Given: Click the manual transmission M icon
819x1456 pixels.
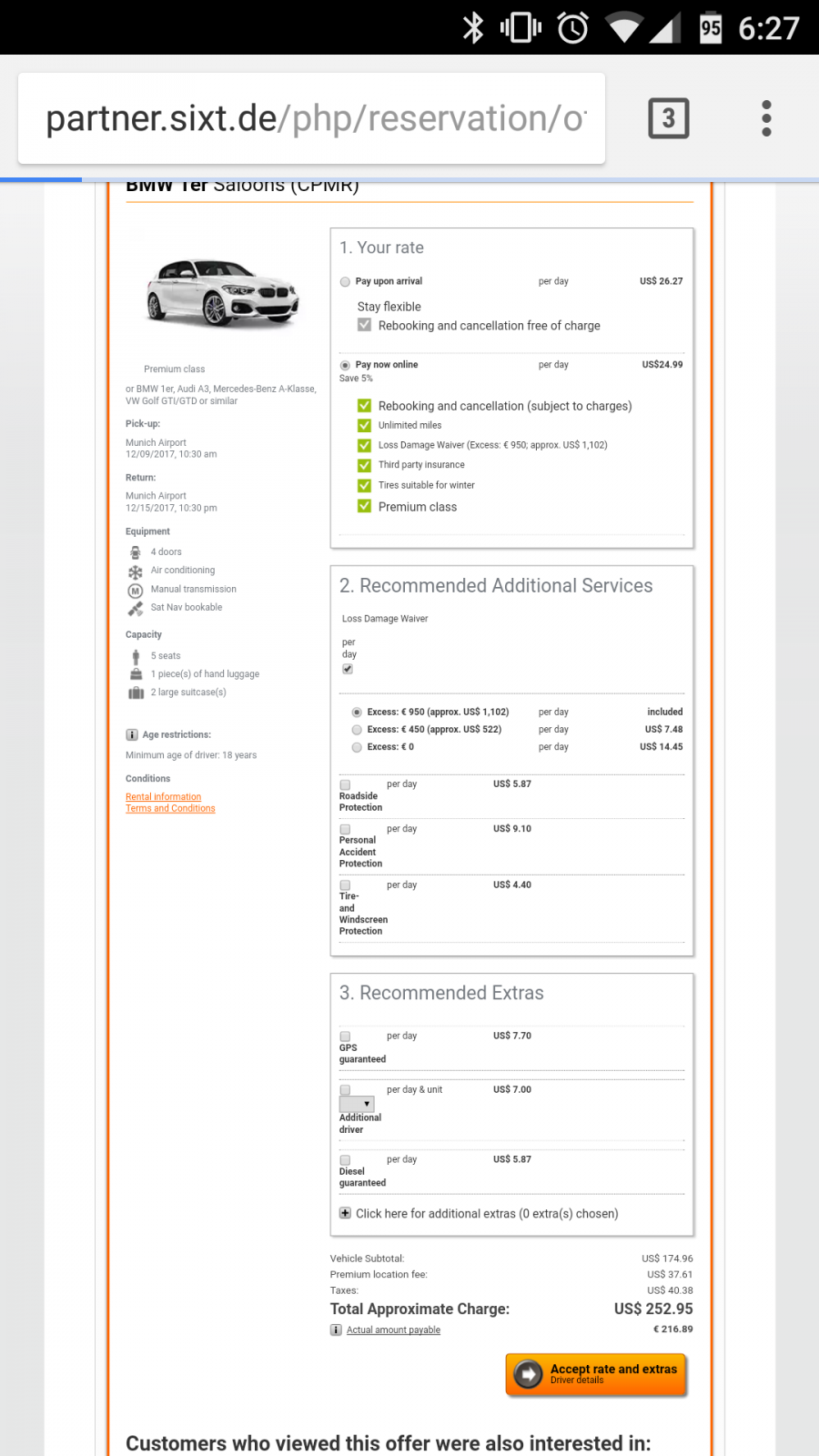Looking at the screenshot, I should pos(136,591).
